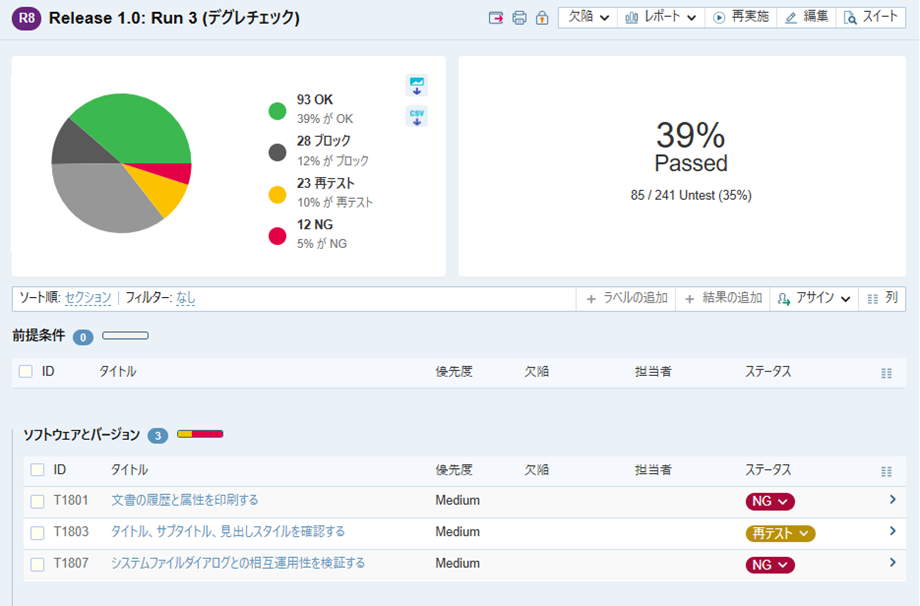Open the 欠陥 menu

pyautogui.click(x=588, y=18)
